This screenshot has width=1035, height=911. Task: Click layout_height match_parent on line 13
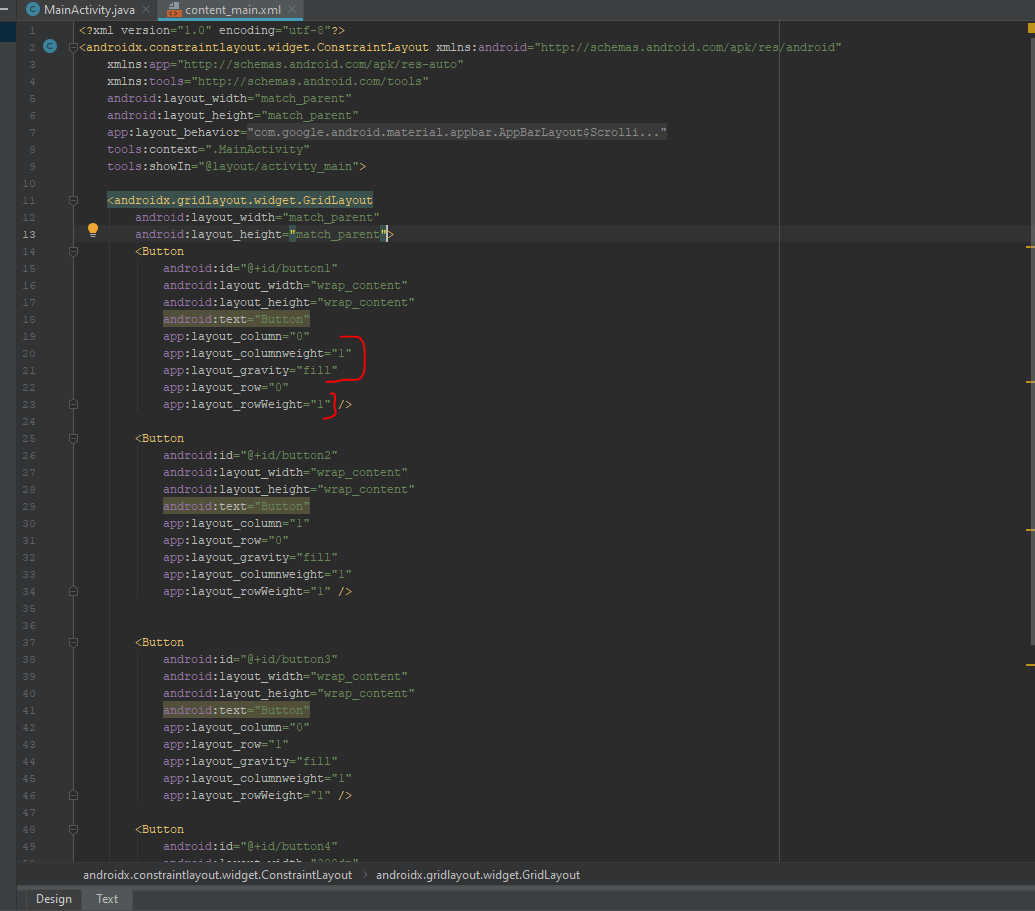pos(261,234)
